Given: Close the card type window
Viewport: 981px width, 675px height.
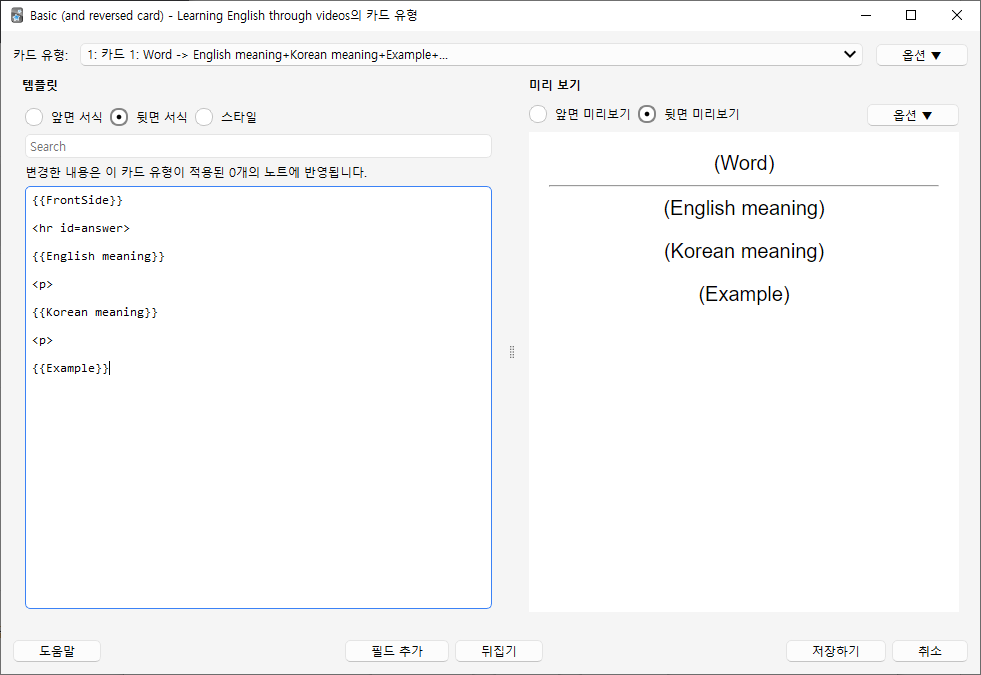Looking at the screenshot, I should (957, 15).
